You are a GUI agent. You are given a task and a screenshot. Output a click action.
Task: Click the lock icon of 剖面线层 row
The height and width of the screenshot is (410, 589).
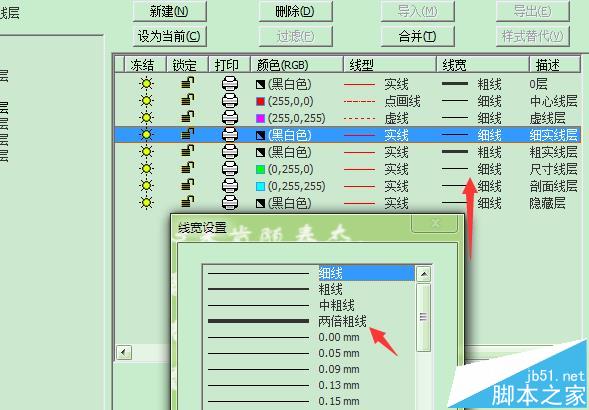pos(187,185)
